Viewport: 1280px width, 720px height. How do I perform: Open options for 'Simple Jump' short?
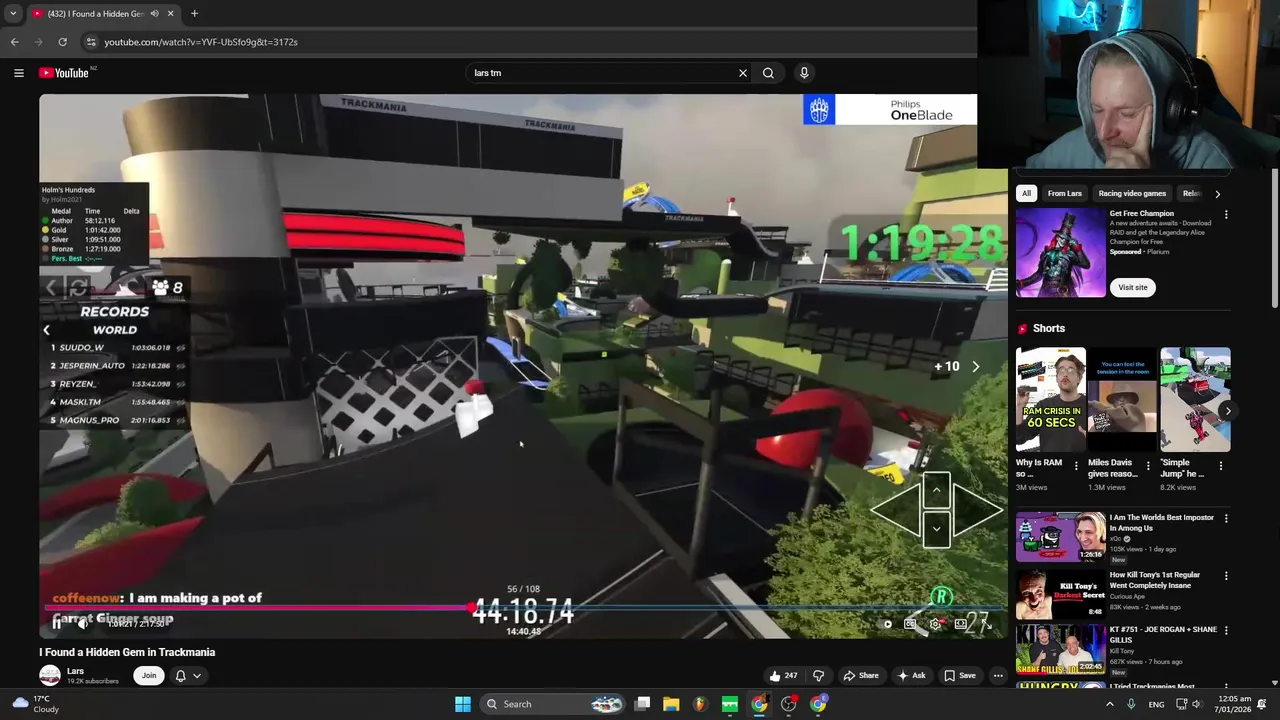(1220, 466)
